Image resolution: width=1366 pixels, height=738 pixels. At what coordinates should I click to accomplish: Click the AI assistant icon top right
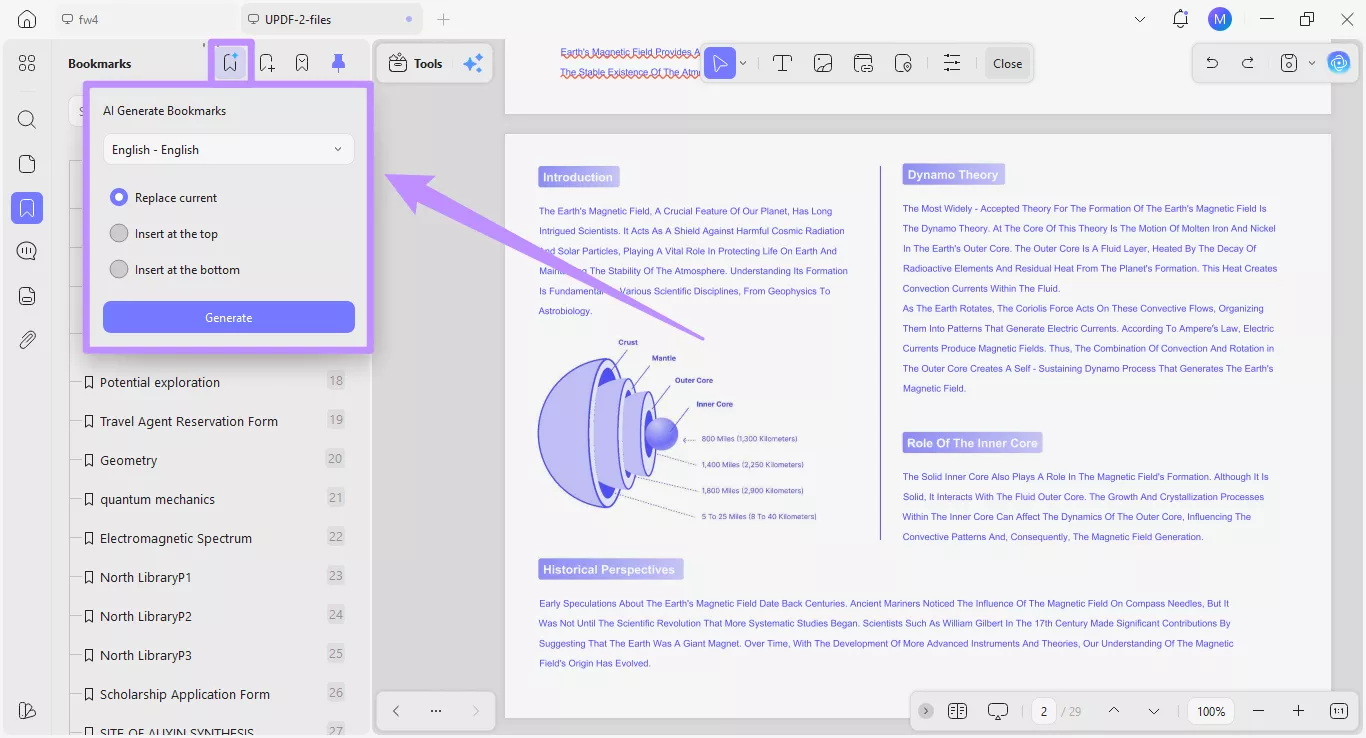(1339, 62)
